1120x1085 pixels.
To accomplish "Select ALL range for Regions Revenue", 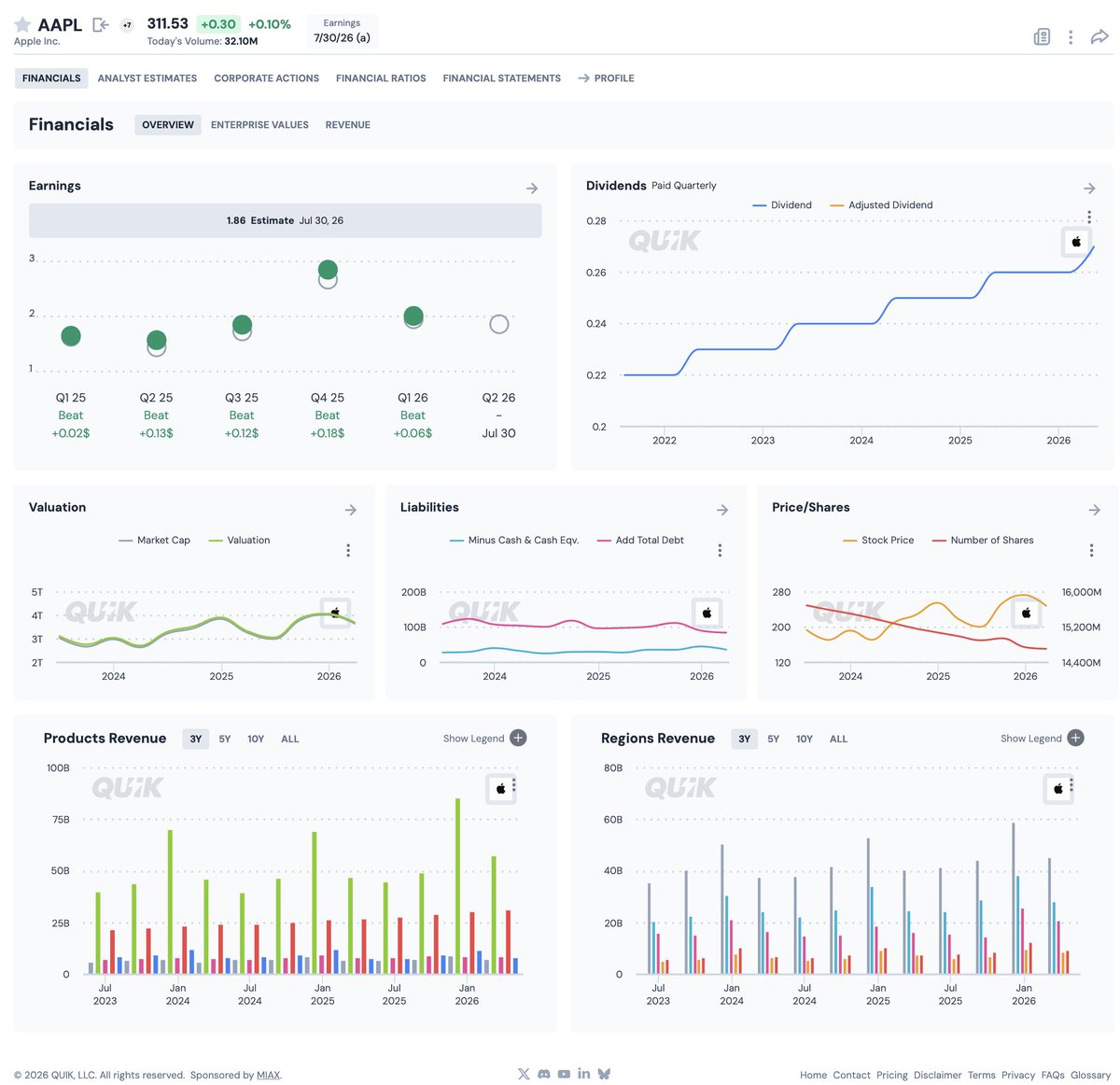I will coord(839,739).
